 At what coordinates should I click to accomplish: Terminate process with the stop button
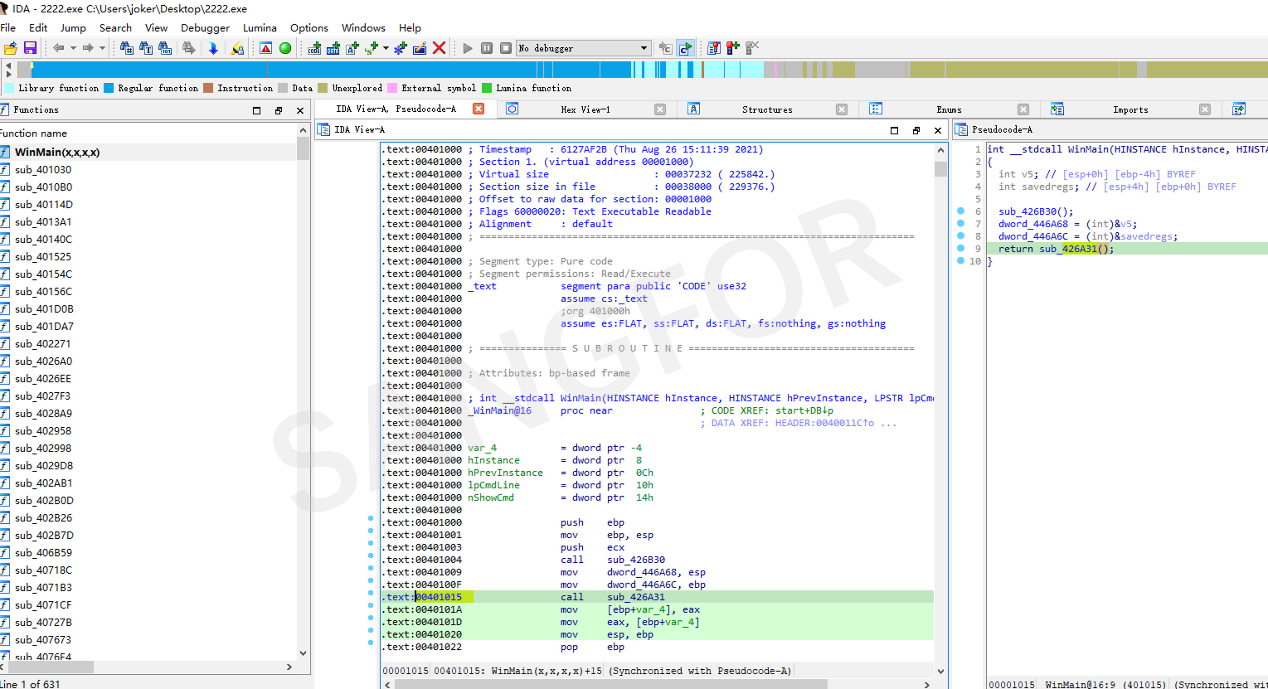tap(506, 48)
